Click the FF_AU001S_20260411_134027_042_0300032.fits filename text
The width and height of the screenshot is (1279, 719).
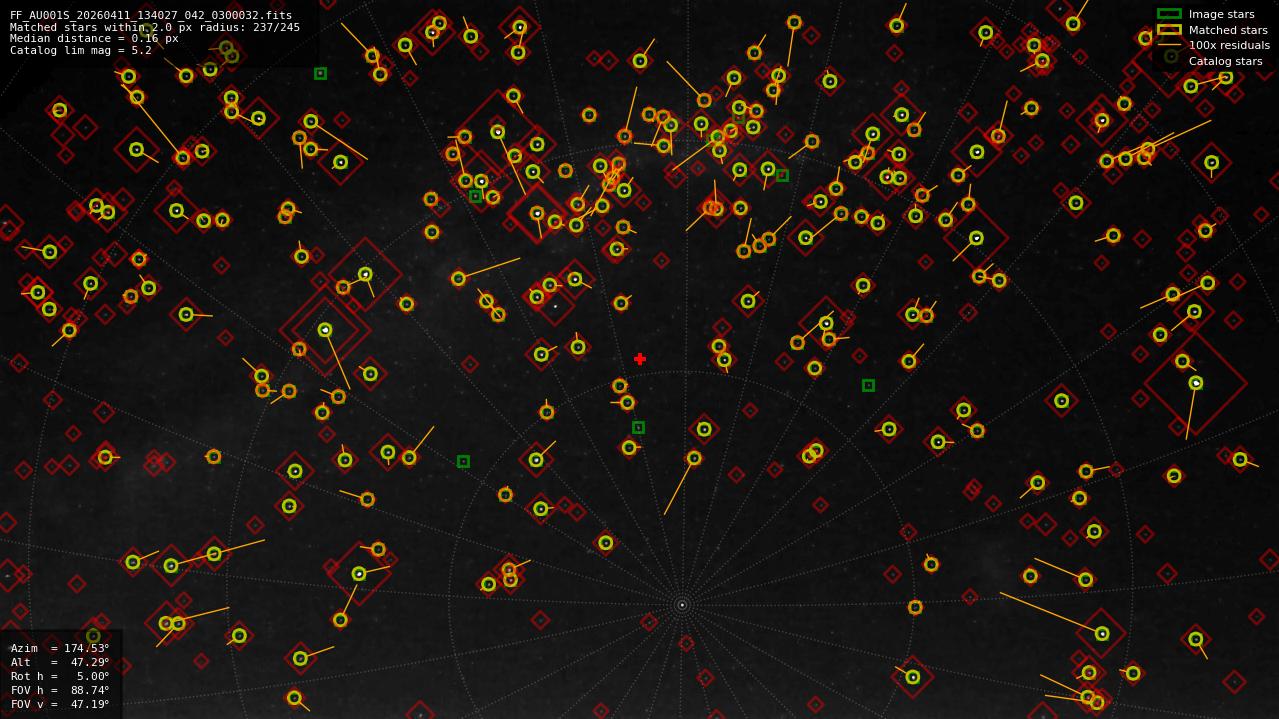[x=151, y=15]
